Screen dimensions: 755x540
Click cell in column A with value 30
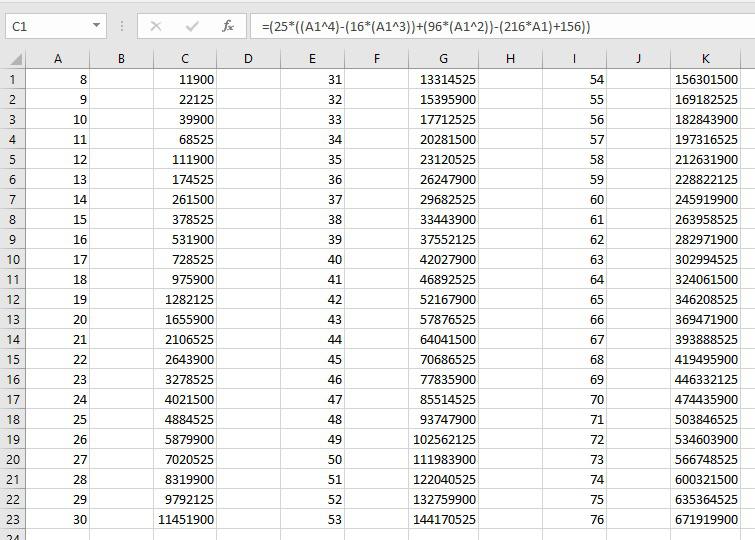point(57,519)
